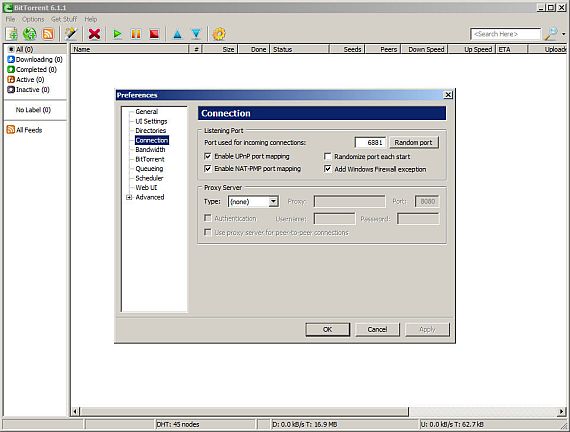Select BitTorrent in preferences tree
This screenshot has height=432, width=570.
tap(150, 159)
